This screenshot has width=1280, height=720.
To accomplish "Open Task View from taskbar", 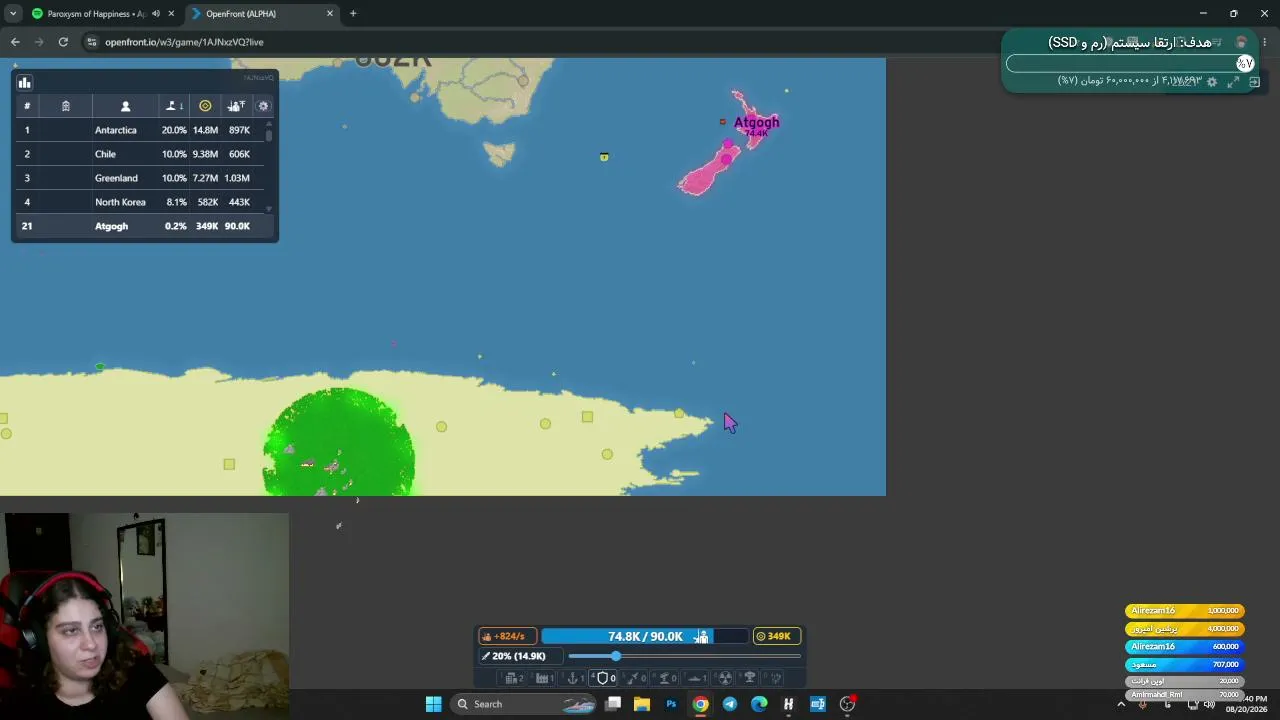I will (x=613, y=704).
